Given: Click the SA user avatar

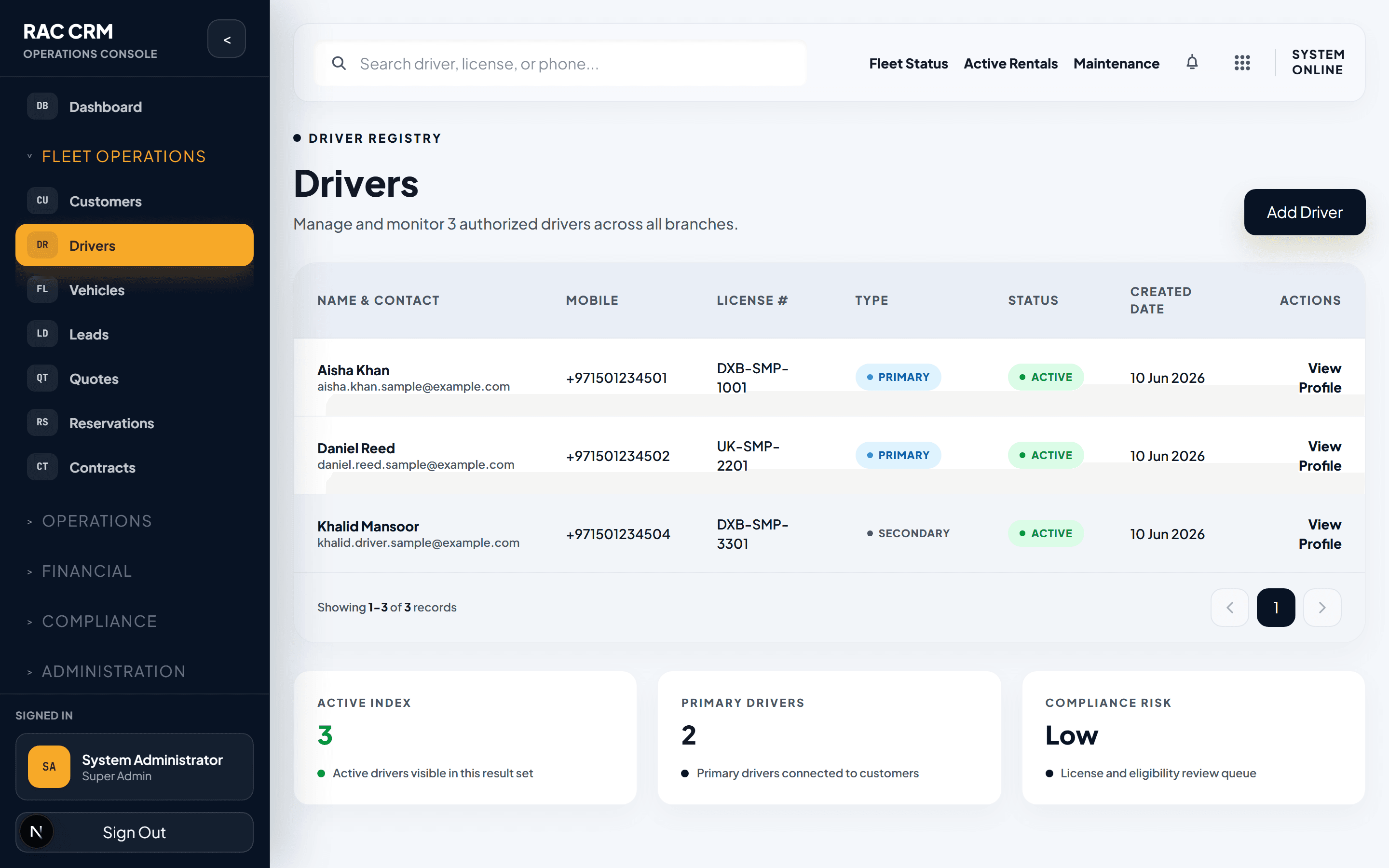Looking at the screenshot, I should click(49, 766).
